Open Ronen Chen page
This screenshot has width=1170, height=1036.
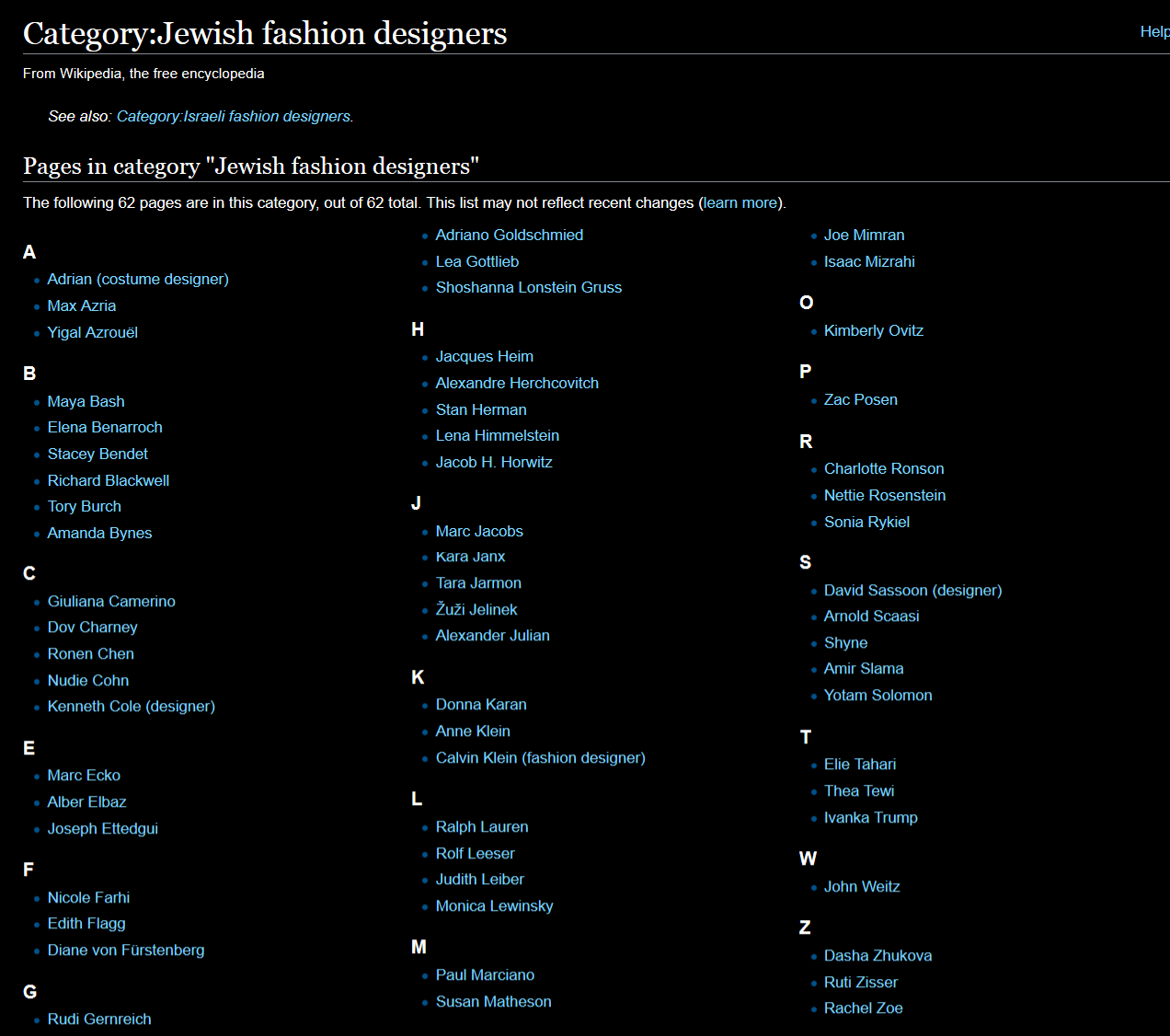[91, 653]
